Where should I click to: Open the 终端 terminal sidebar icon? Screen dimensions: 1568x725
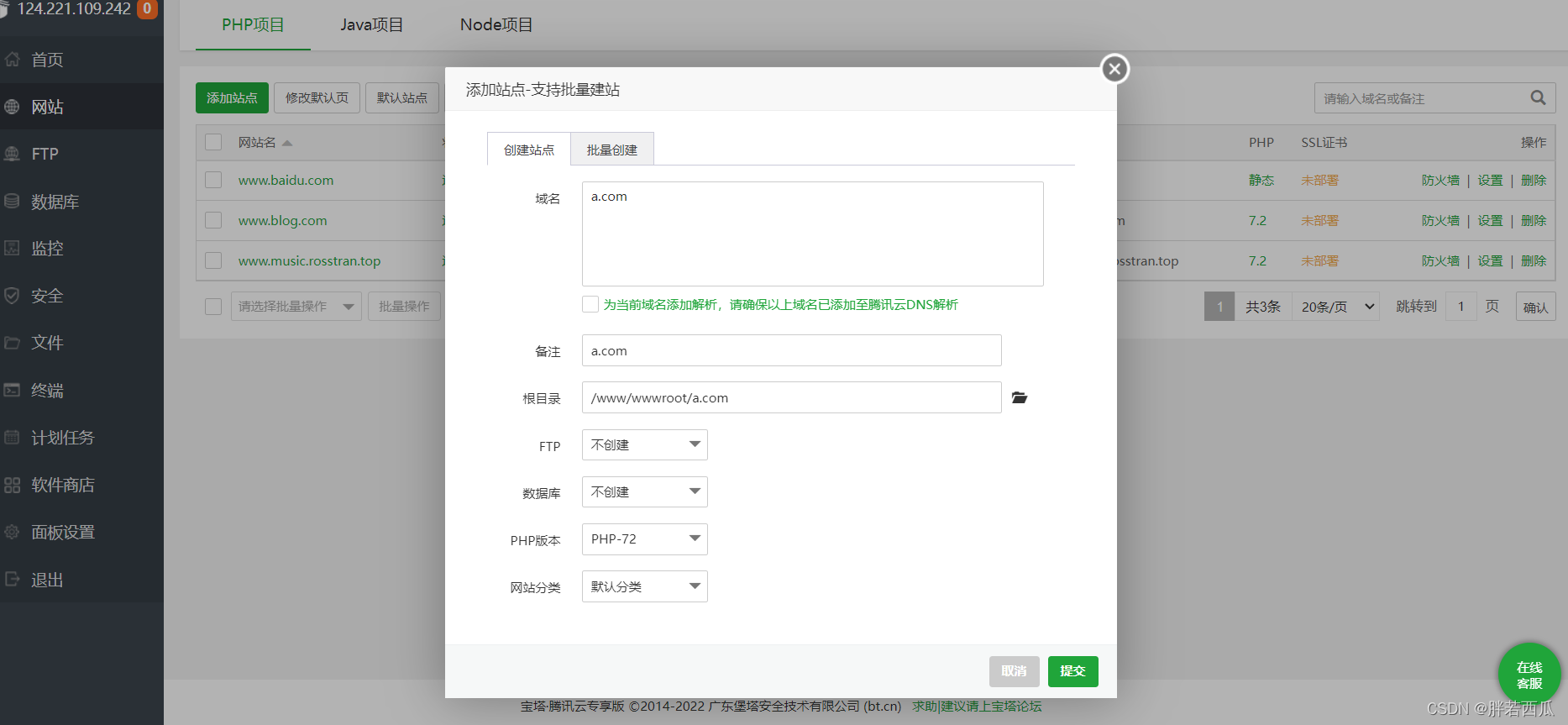coord(13,390)
